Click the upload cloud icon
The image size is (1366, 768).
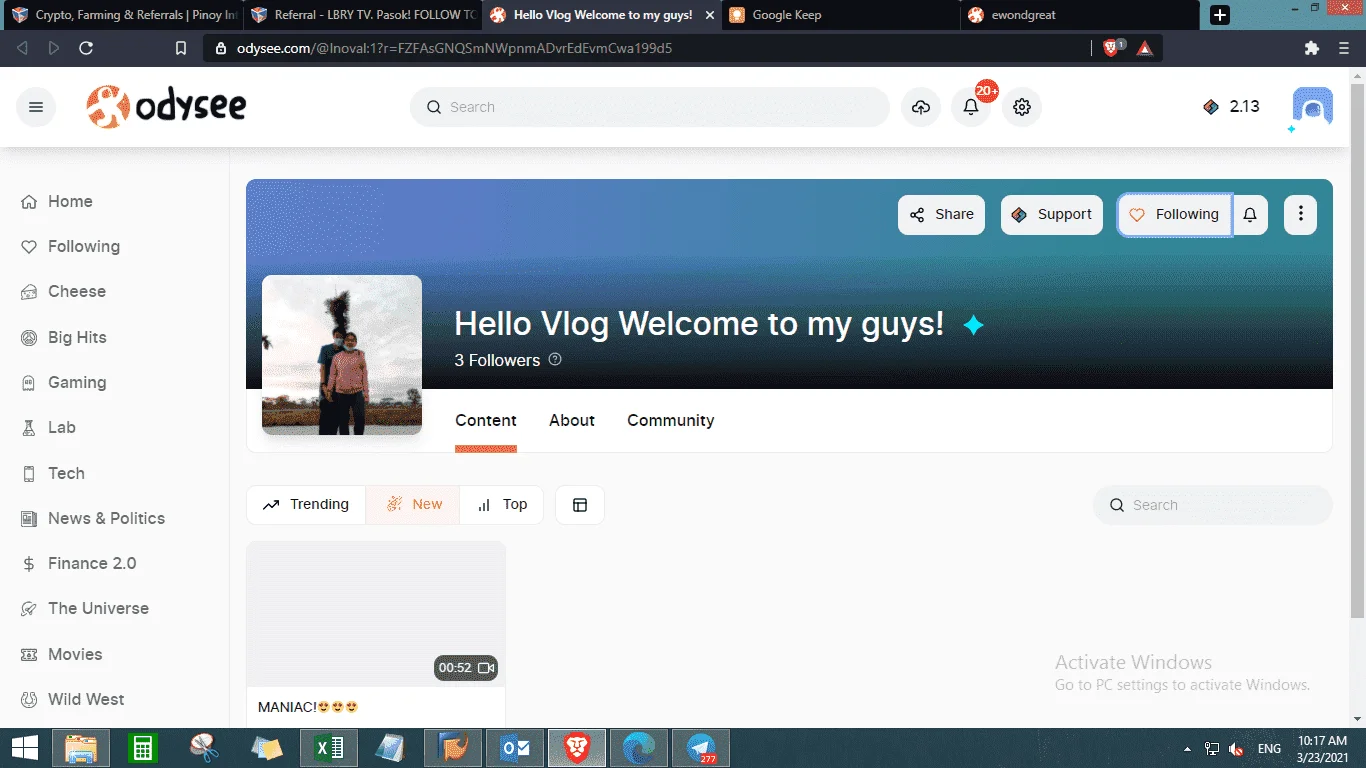pyautogui.click(x=920, y=107)
